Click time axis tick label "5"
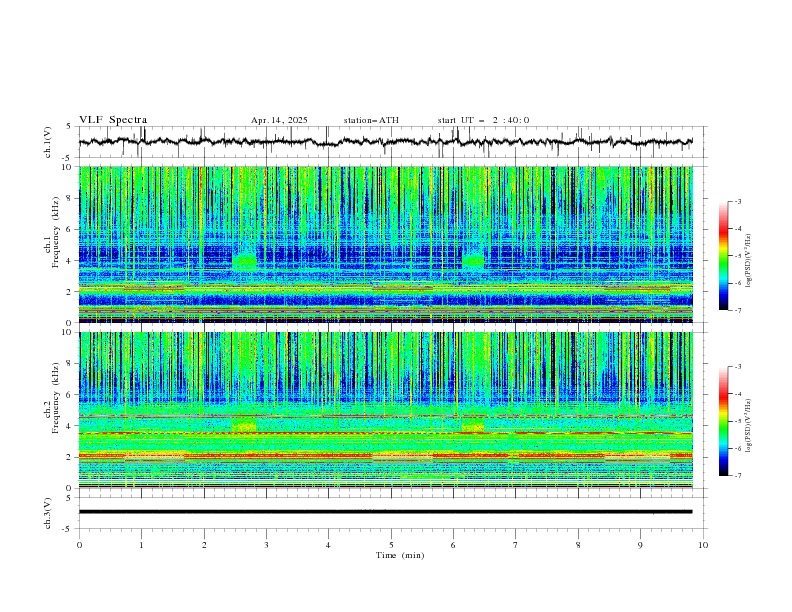 coord(391,545)
